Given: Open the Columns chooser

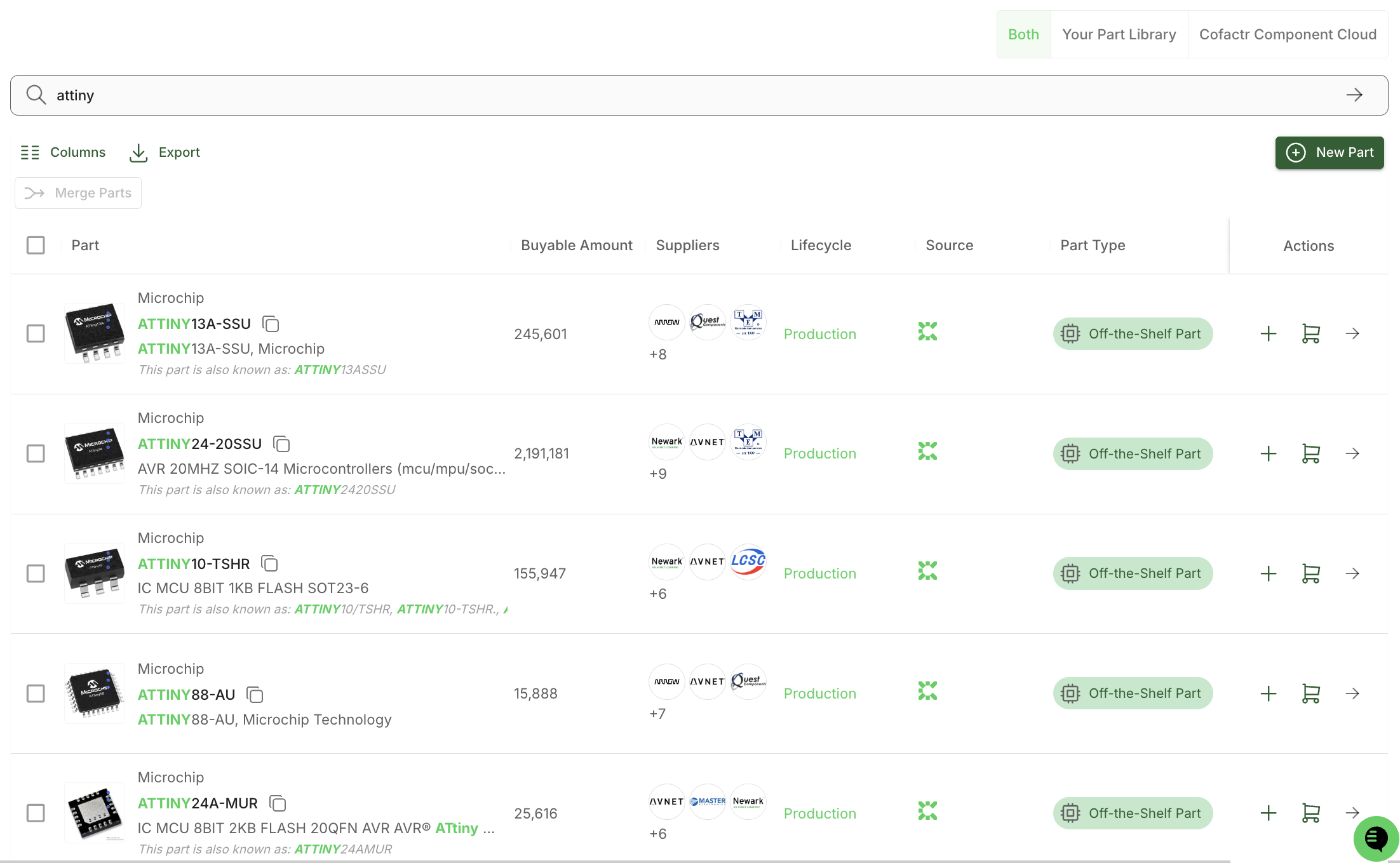Looking at the screenshot, I should [63, 152].
